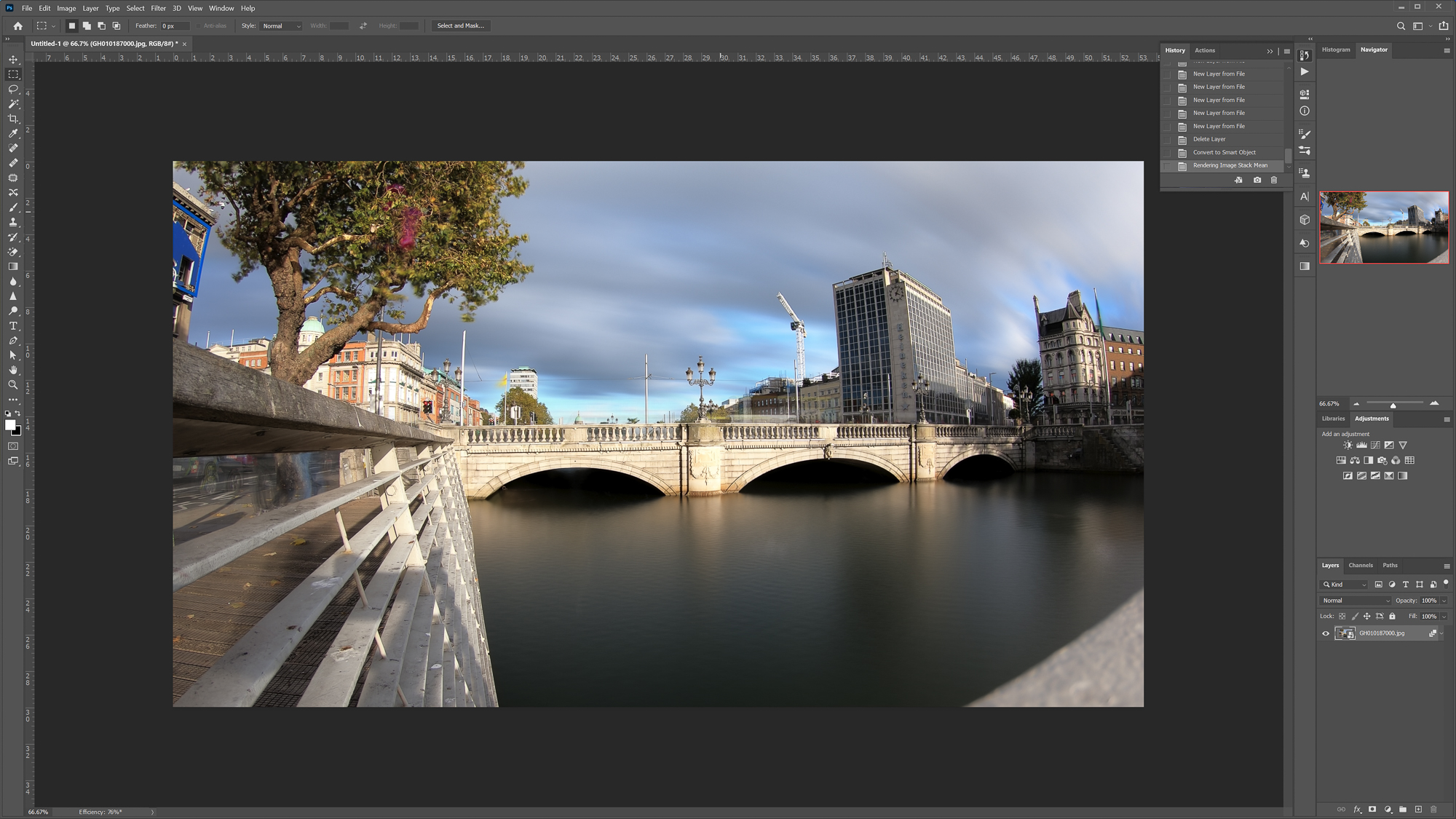Viewport: 1456px width, 819px height.
Task: Select the Lasso tool
Action: pos(13,89)
